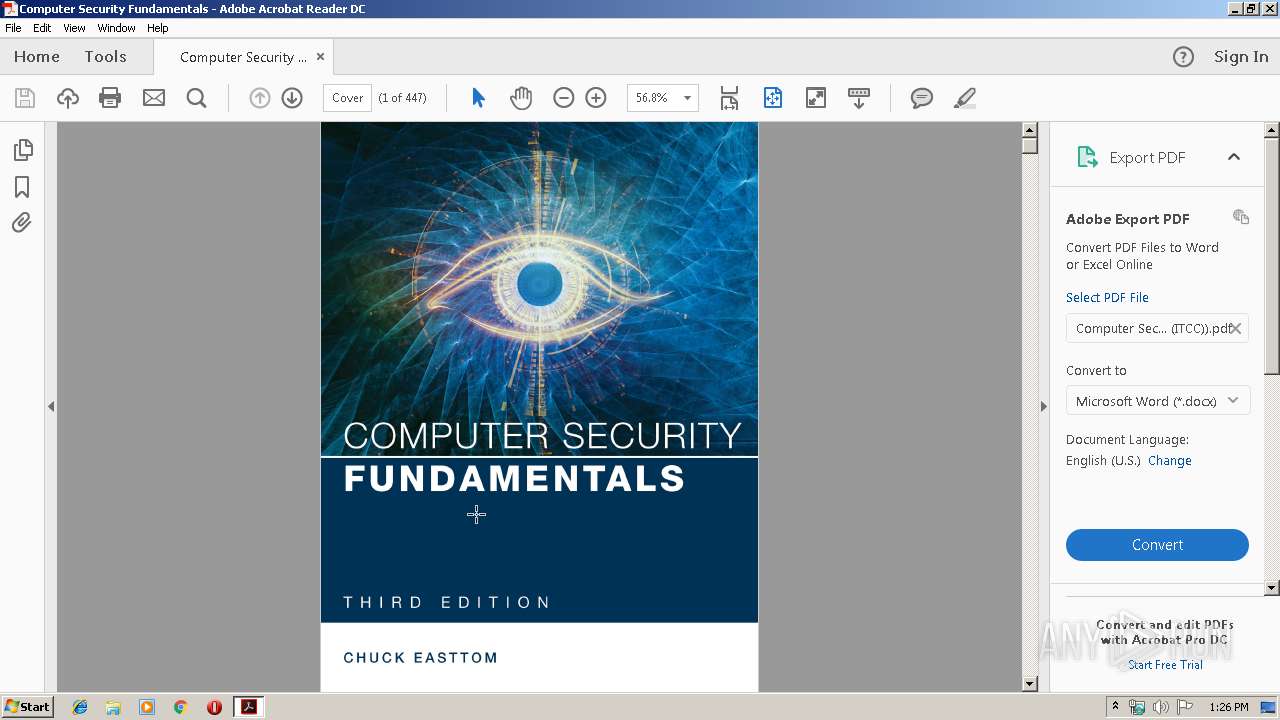Zoom in with plus icon
Viewport: 1280px width, 720px height.
pos(596,98)
